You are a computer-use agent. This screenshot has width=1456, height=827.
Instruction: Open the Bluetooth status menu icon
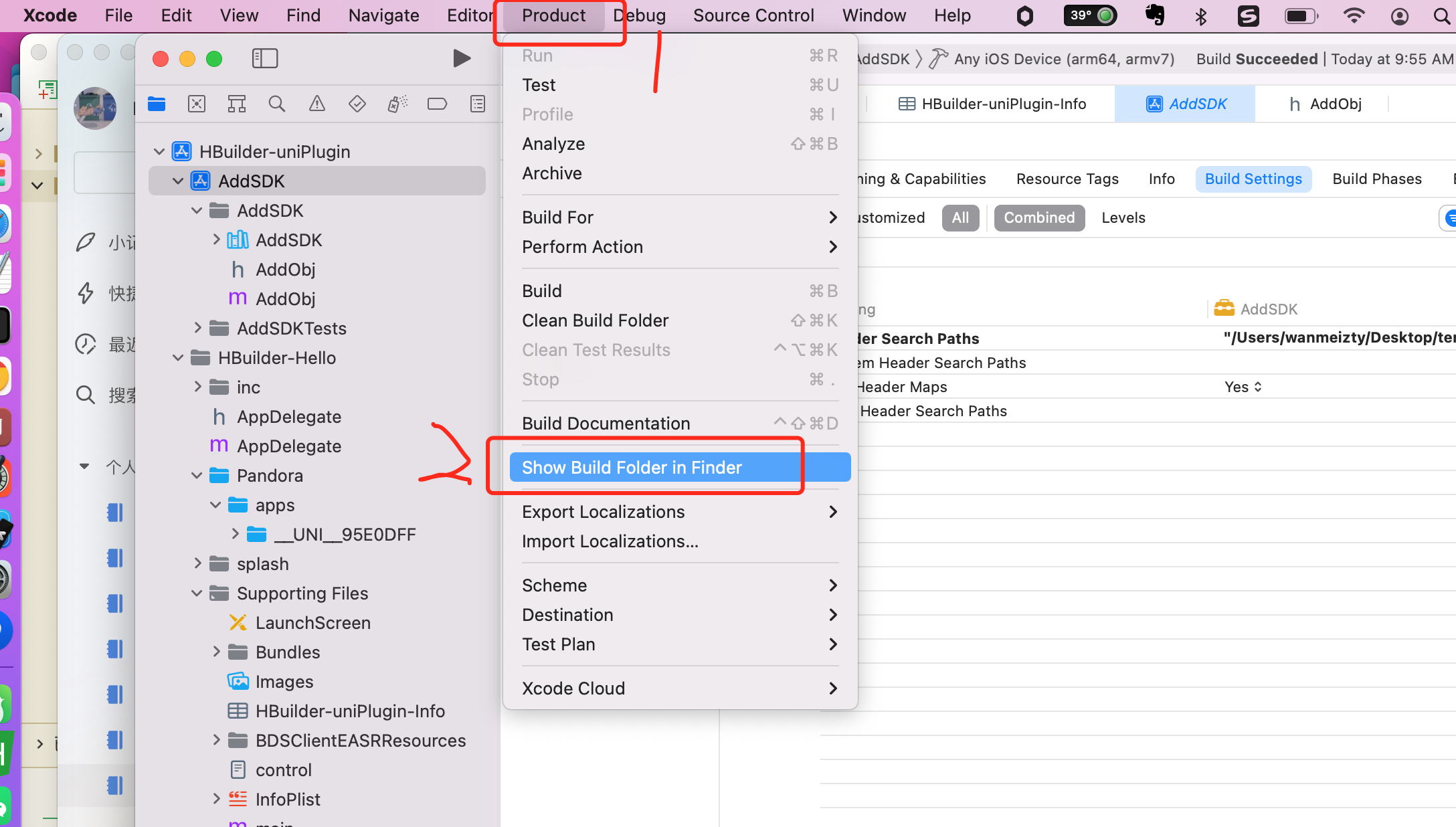1200,16
